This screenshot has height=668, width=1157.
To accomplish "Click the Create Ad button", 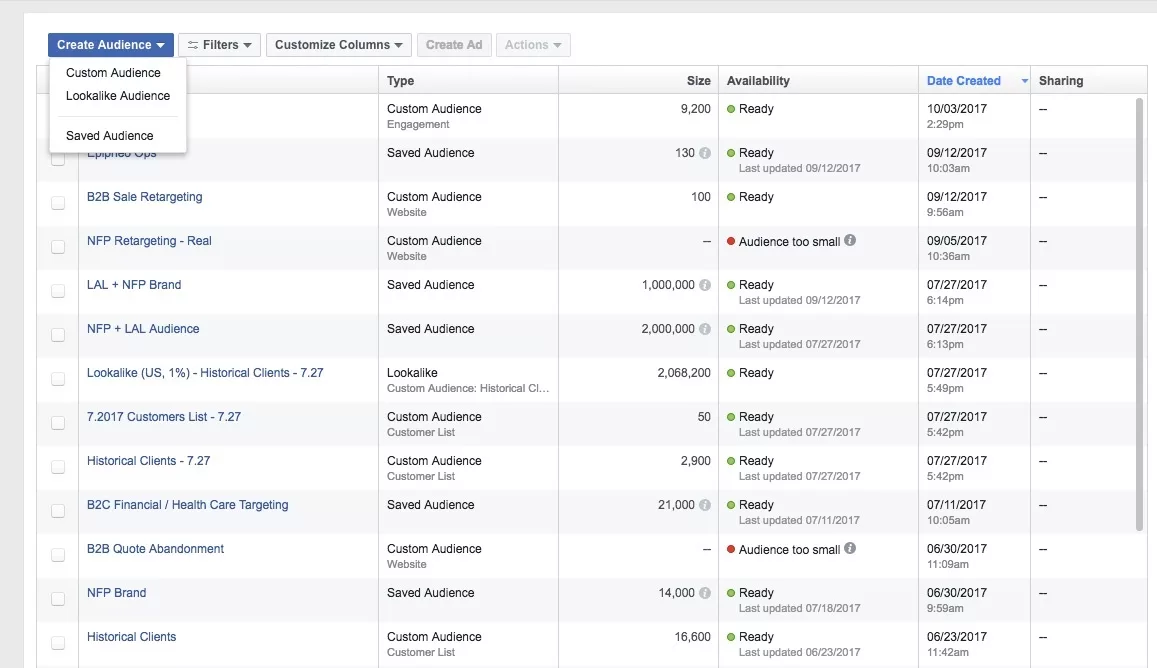I will tap(452, 44).
